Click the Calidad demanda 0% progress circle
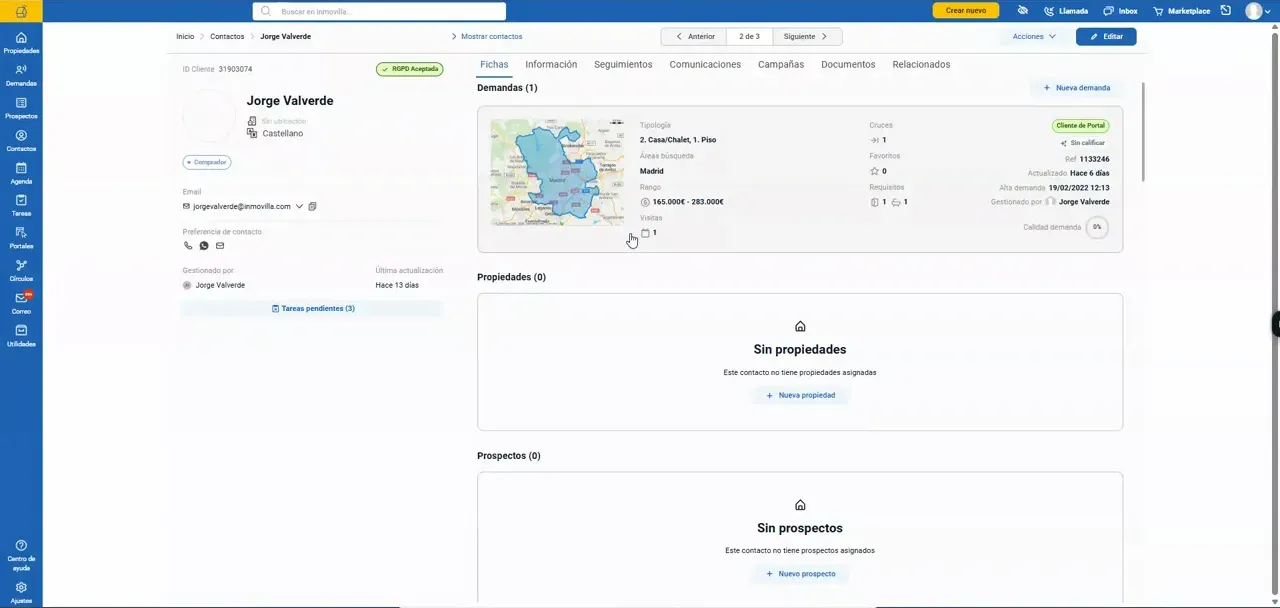Image resolution: width=1280 pixels, height=608 pixels. click(1097, 227)
